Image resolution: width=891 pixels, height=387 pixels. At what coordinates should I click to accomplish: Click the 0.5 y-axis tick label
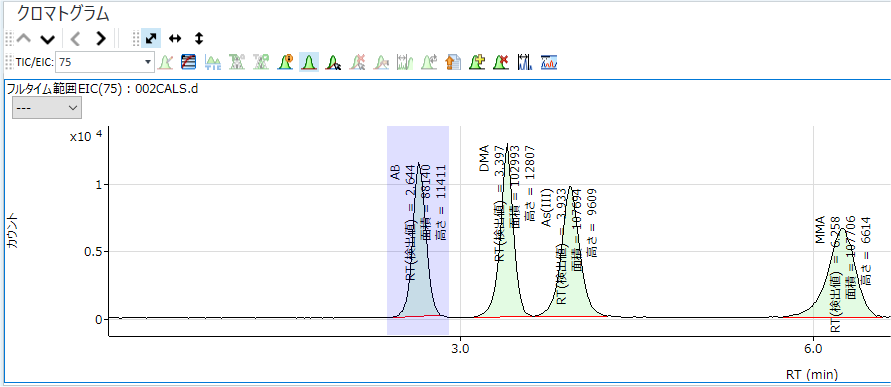pyautogui.click(x=93, y=252)
